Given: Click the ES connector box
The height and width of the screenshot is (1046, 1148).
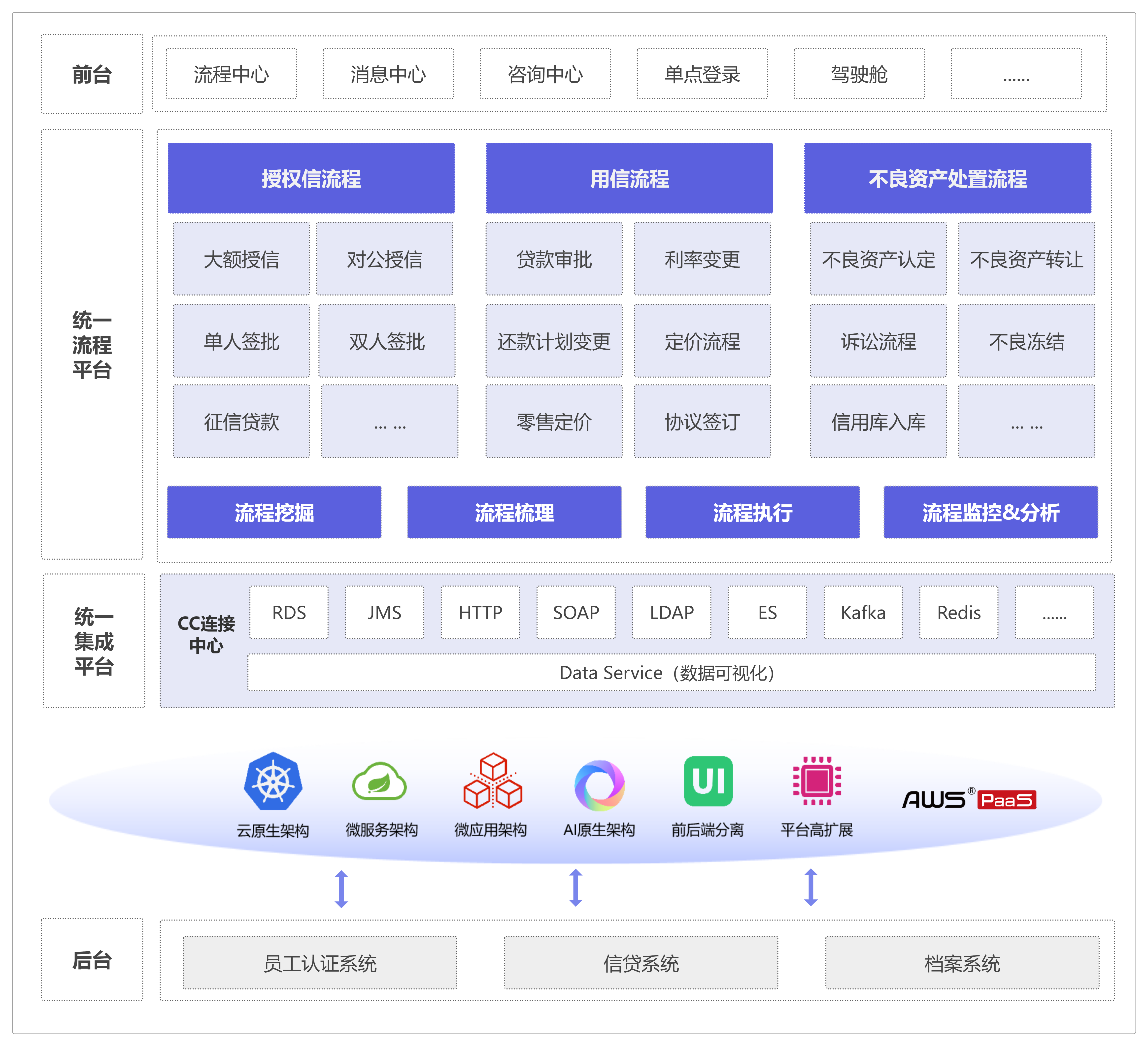Looking at the screenshot, I should (767, 612).
